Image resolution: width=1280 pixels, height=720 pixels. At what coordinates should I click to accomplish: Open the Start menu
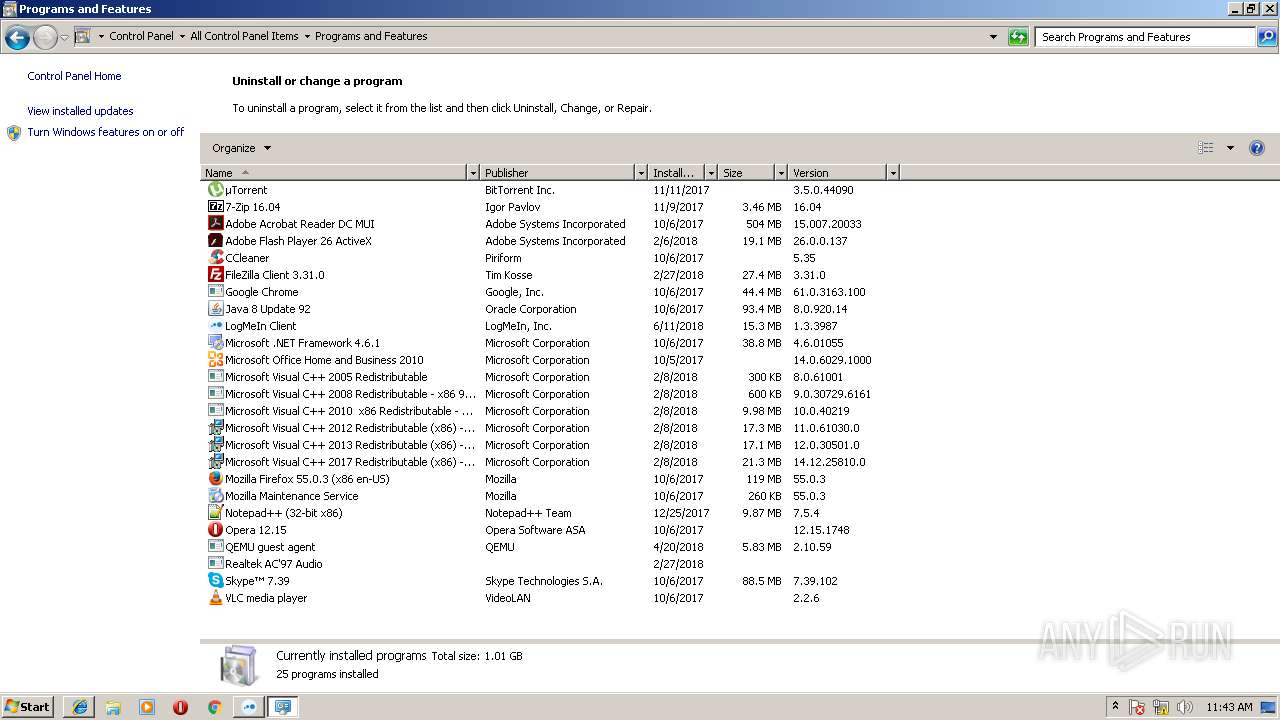coord(28,707)
